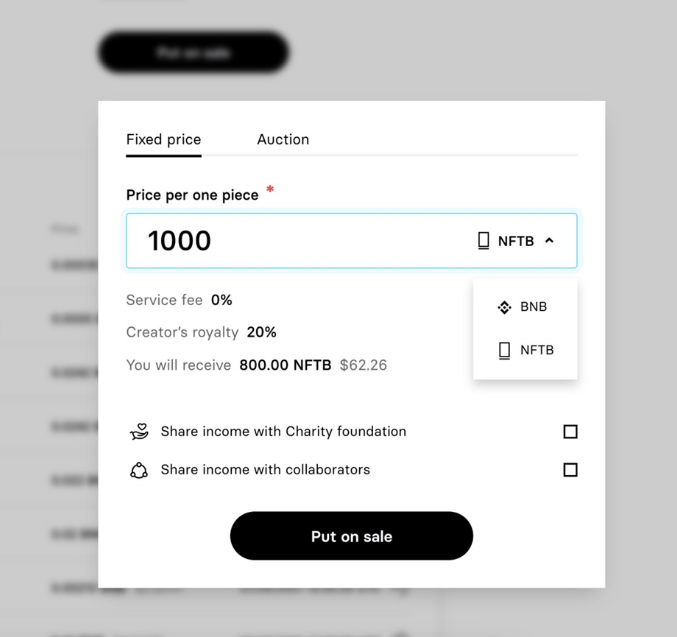Enable Share income with Charity foundation checkbox
The image size is (677, 637).
(x=570, y=432)
